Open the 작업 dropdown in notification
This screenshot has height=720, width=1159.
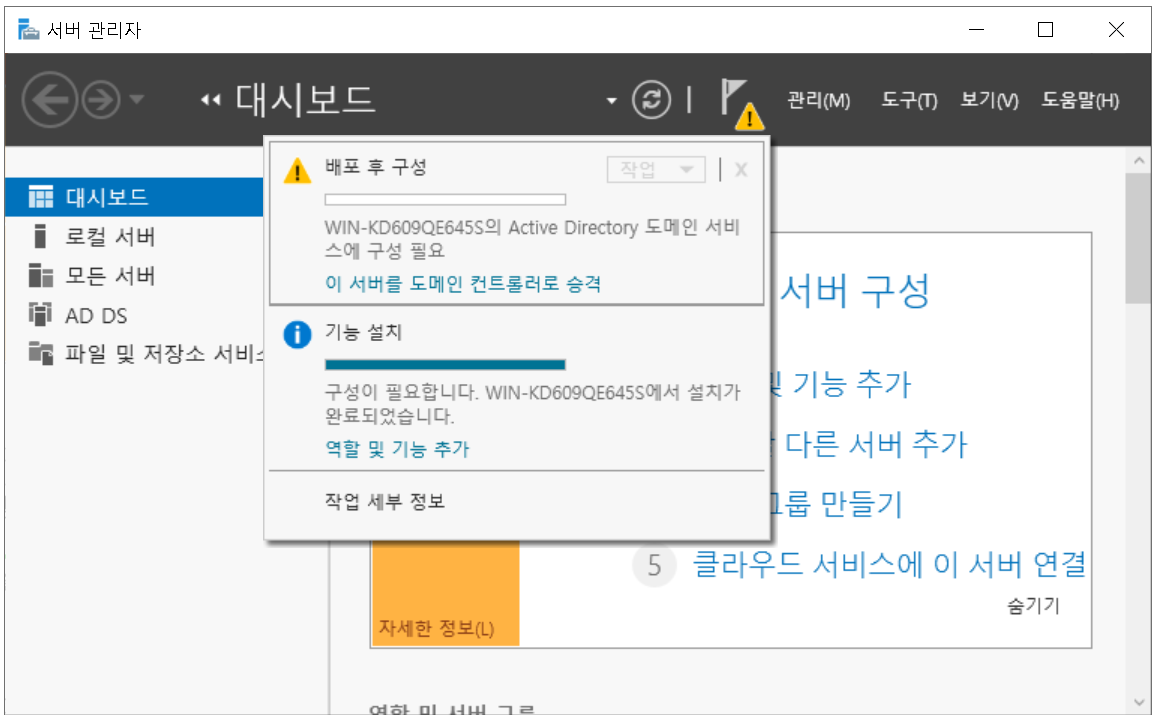point(656,169)
